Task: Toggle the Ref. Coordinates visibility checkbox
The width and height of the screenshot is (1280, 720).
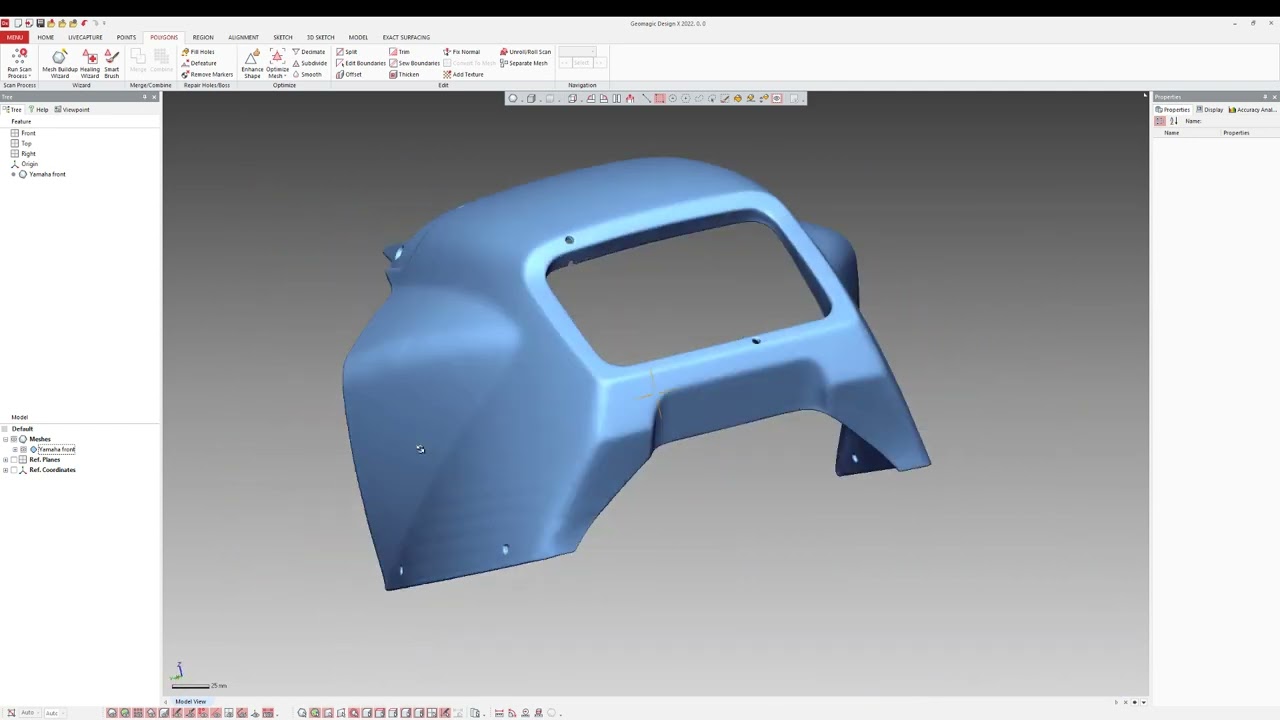Action: (x=14, y=470)
